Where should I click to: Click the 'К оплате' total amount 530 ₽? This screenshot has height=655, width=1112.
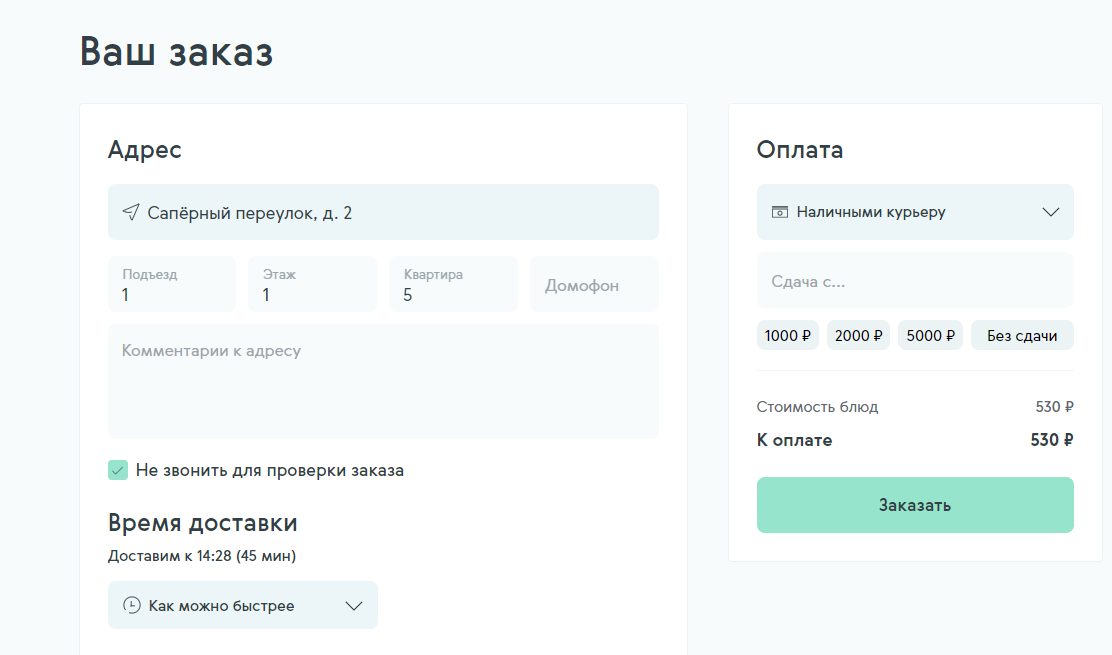[x=1052, y=440]
